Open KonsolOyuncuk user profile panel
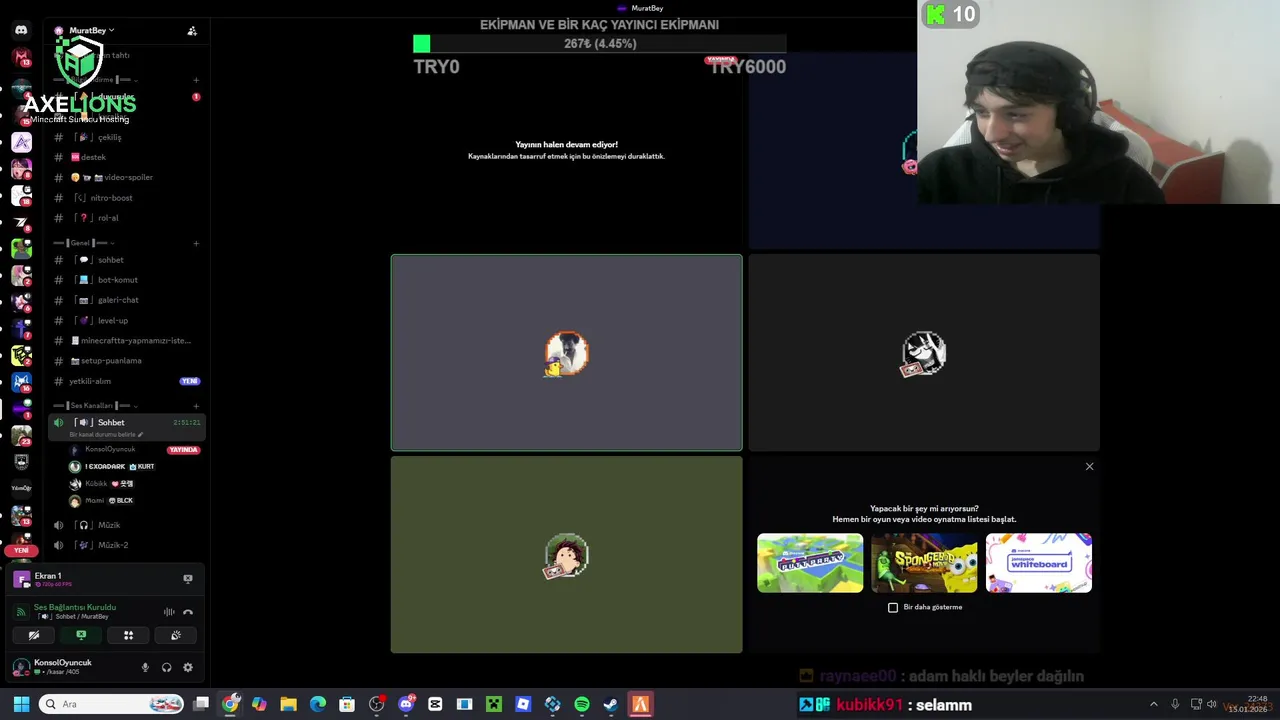The image size is (1280, 720). (54, 667)
